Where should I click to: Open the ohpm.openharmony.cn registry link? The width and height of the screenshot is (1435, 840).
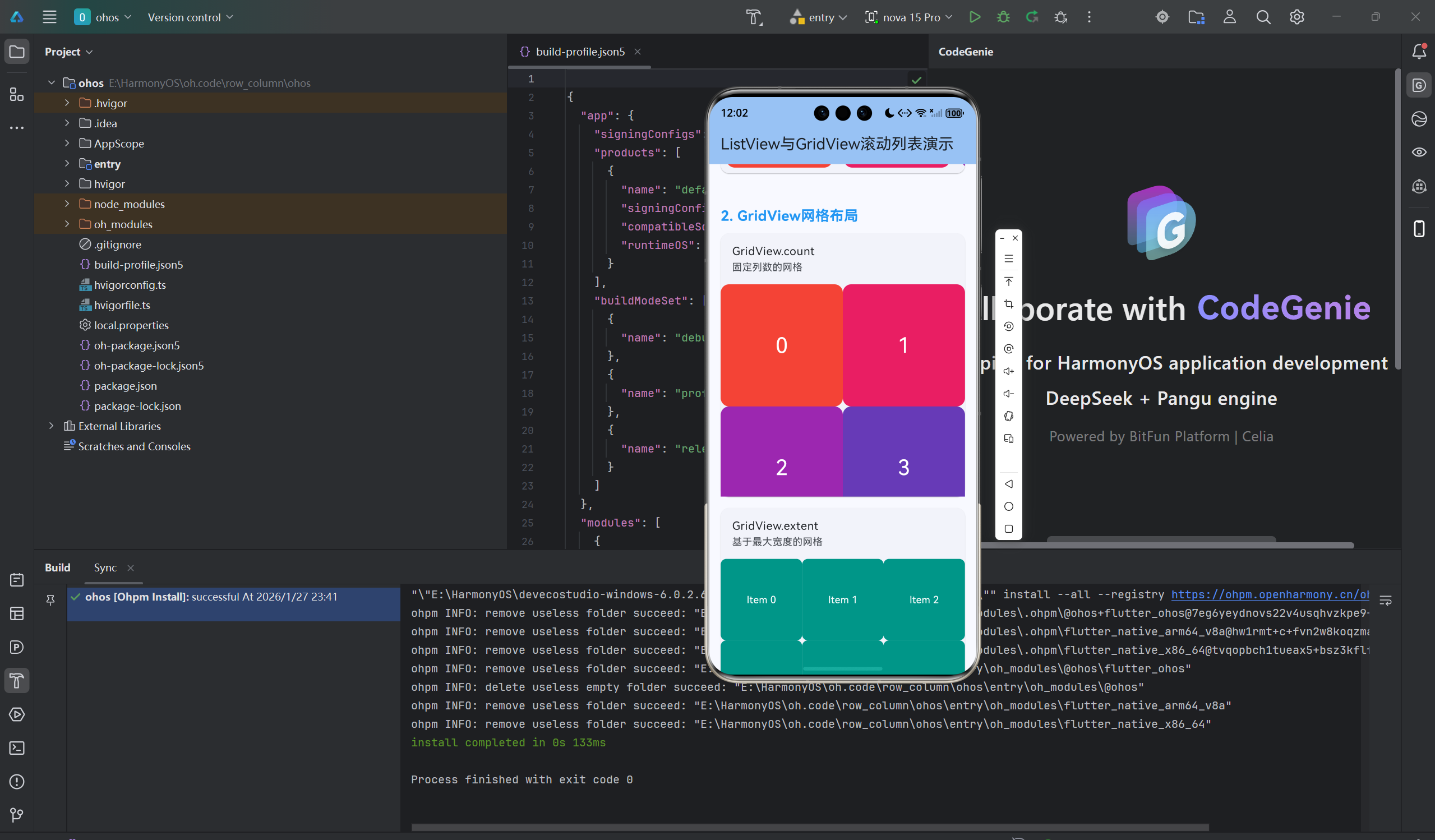coord(1269,594)
